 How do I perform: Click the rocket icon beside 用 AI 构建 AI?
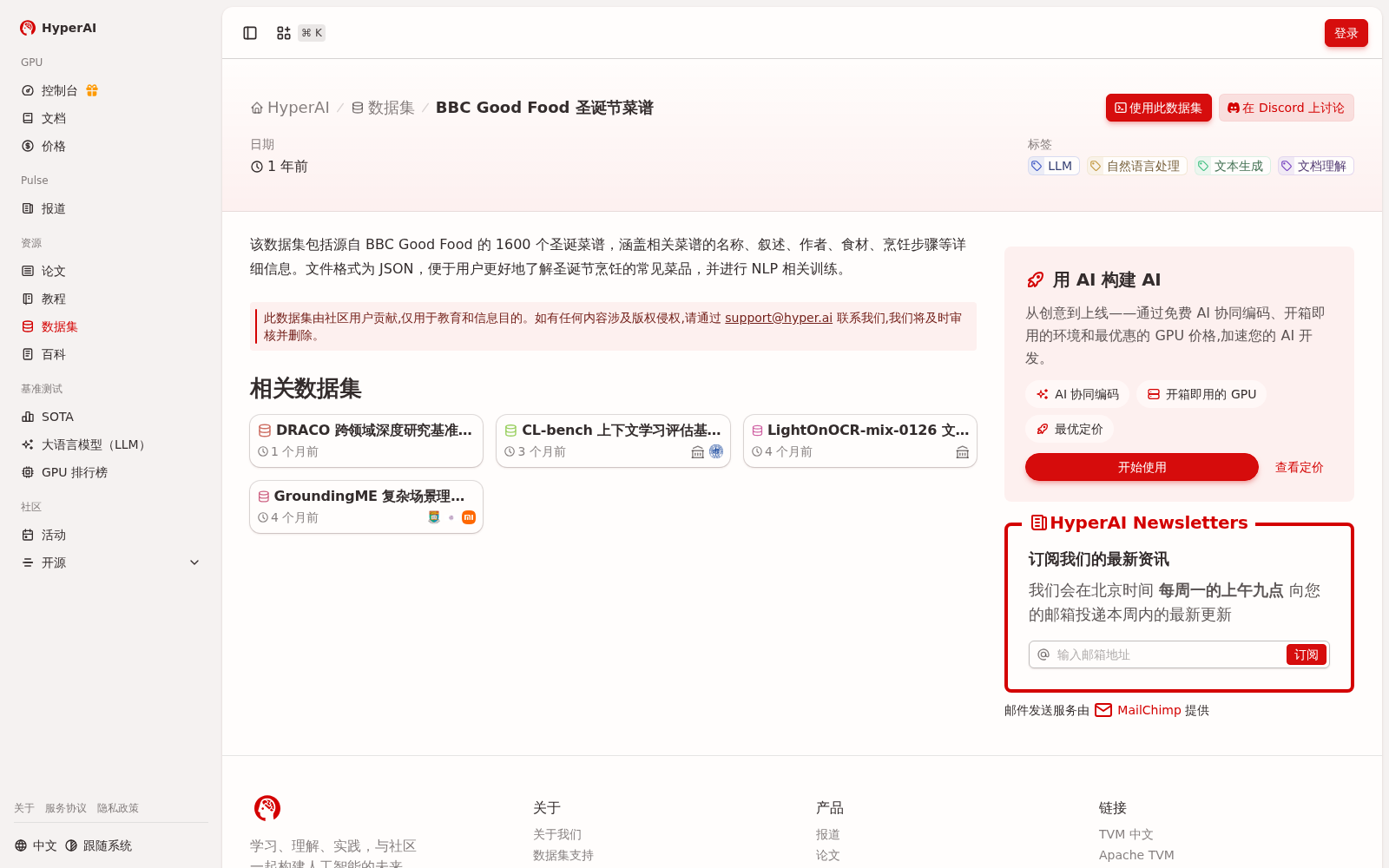point(1036,279)
